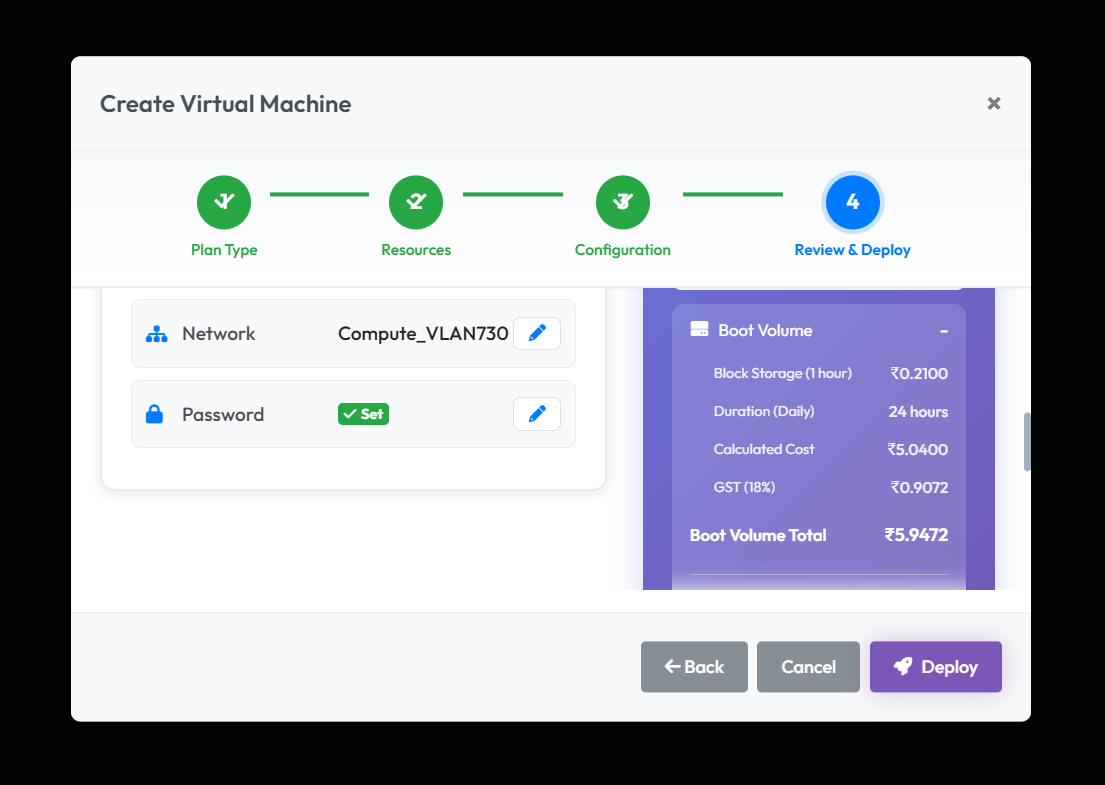1105x785 pixels.
Task: Open the Plan Type step label
Action: (224, 250)
